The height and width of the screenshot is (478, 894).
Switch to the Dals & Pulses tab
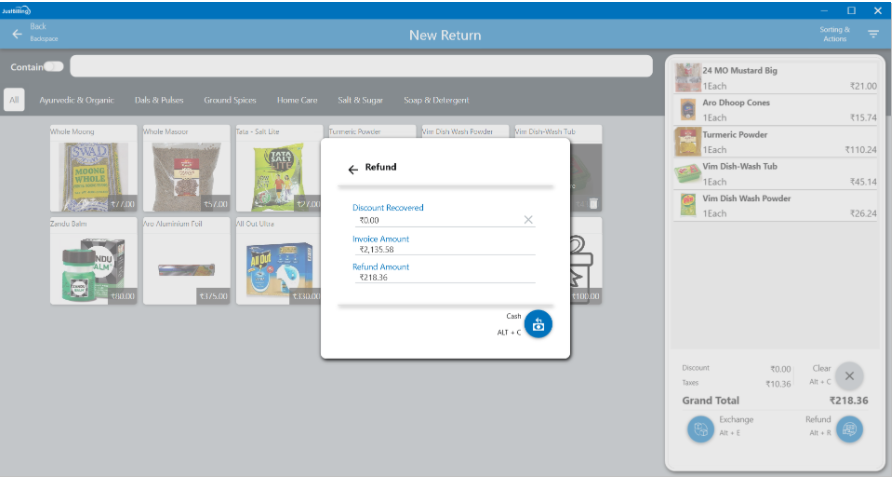(x=158, y=100)
